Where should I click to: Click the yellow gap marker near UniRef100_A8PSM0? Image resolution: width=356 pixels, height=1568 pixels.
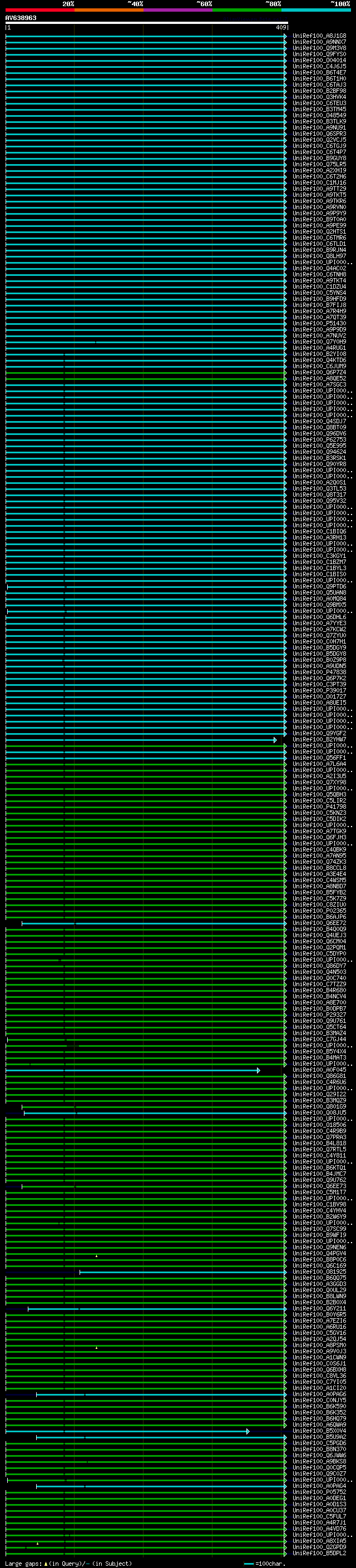click(96, 1348)
